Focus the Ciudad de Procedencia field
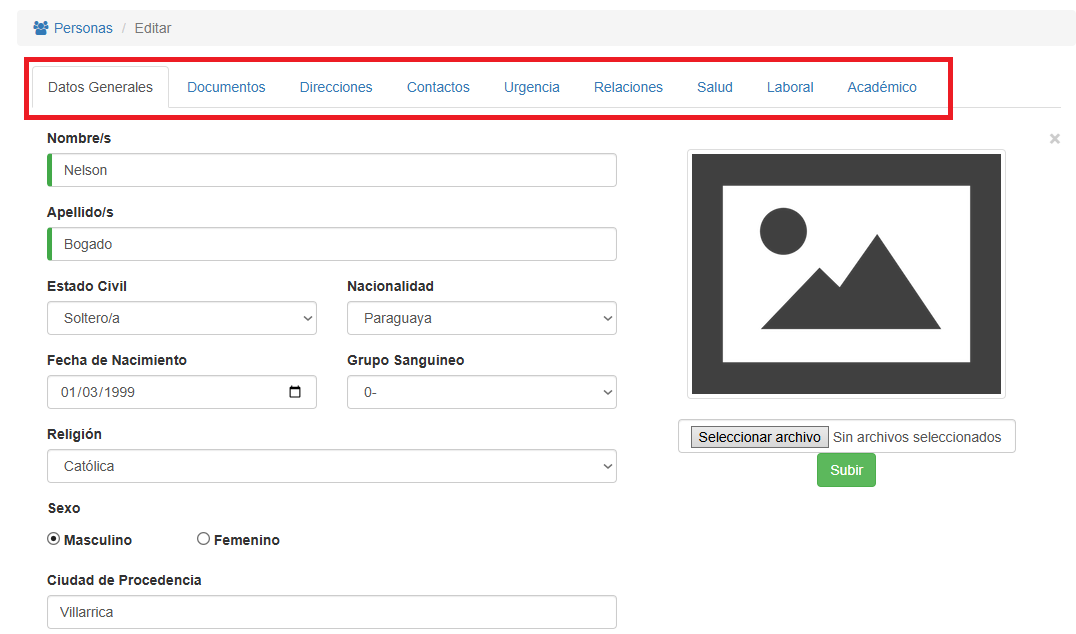 tap(332, 612)
